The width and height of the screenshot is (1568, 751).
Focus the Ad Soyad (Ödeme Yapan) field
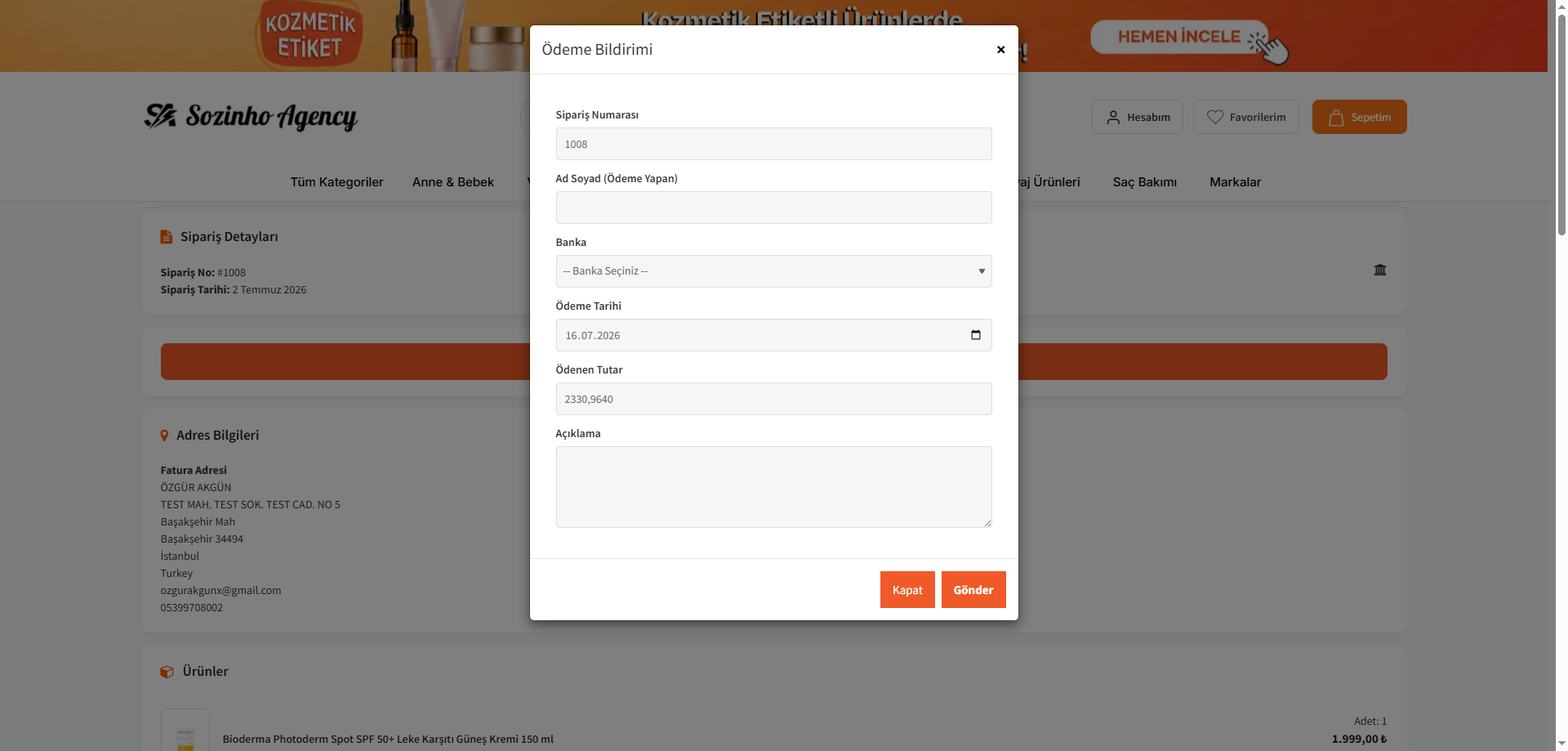pos(773,208)
